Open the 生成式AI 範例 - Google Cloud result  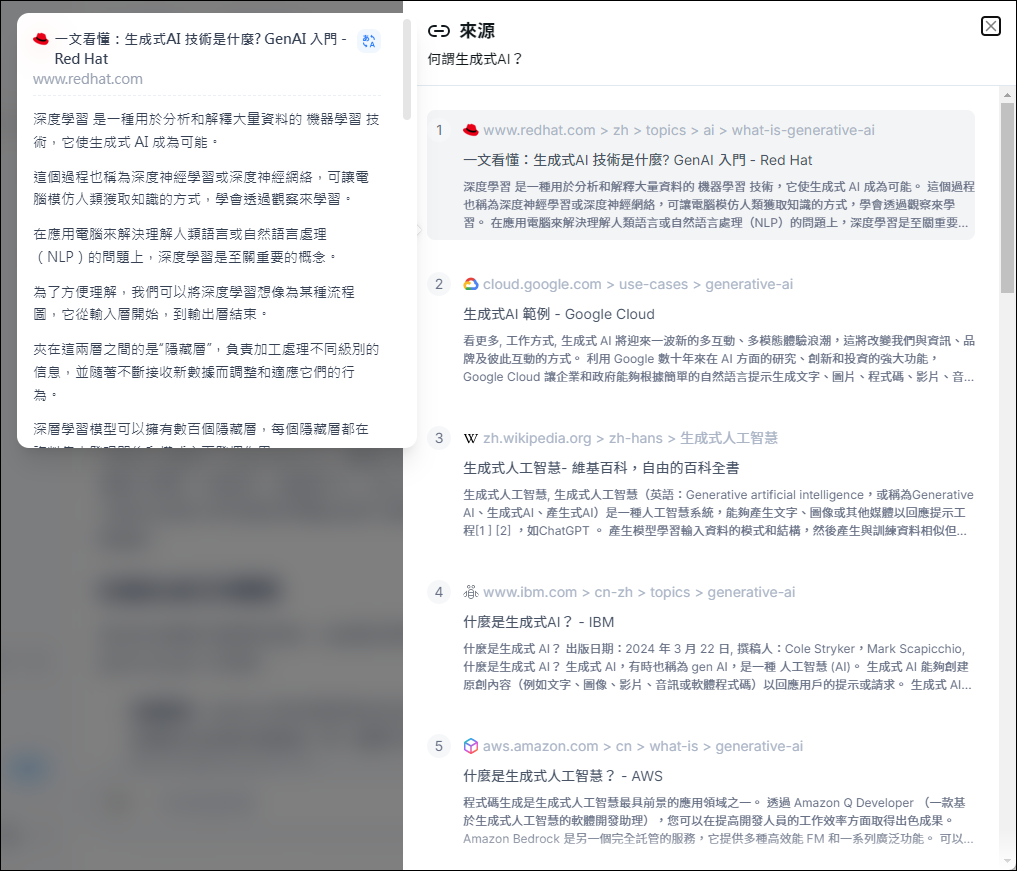point(558,314)
